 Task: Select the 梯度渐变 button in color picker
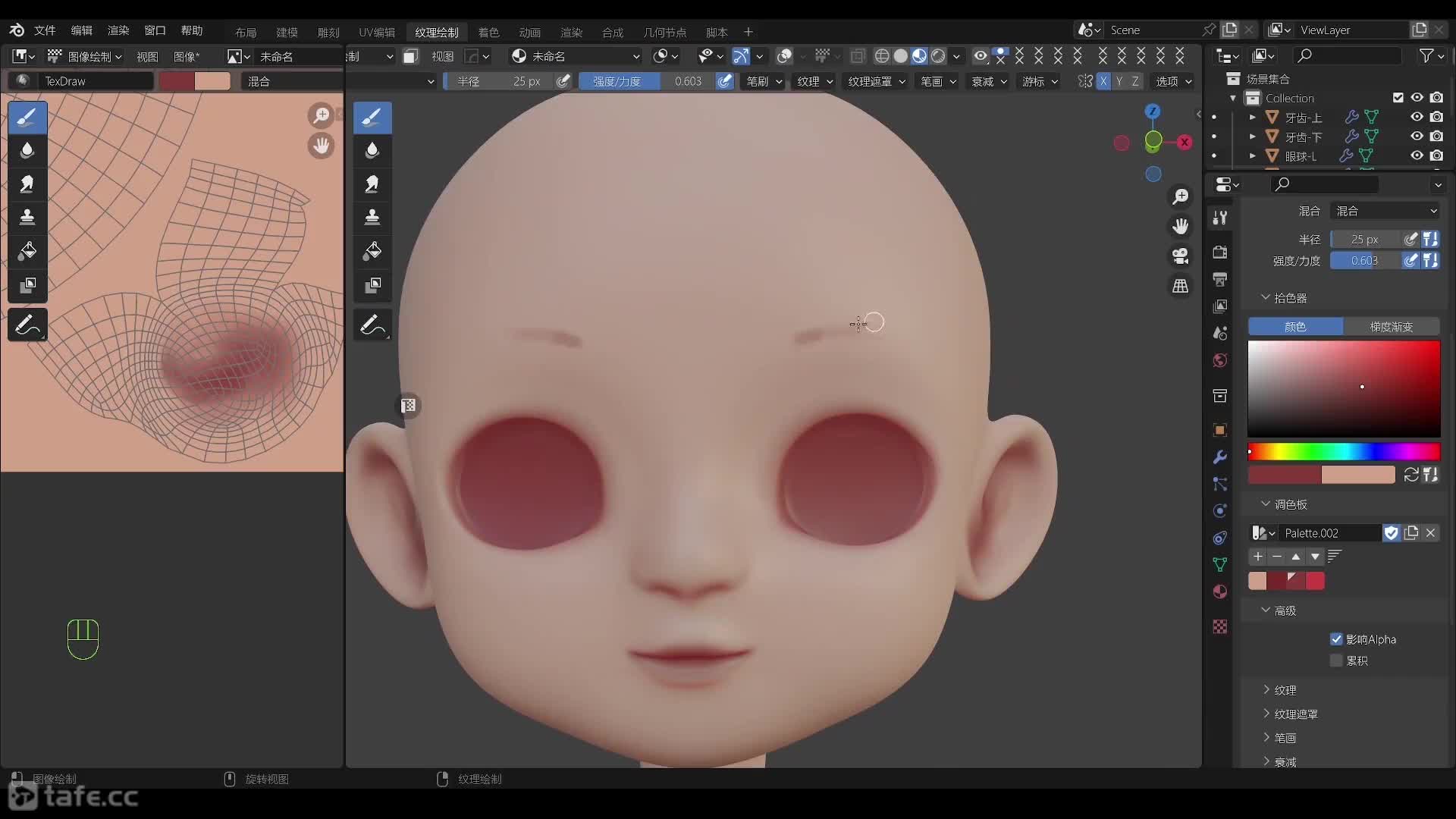1391,327
